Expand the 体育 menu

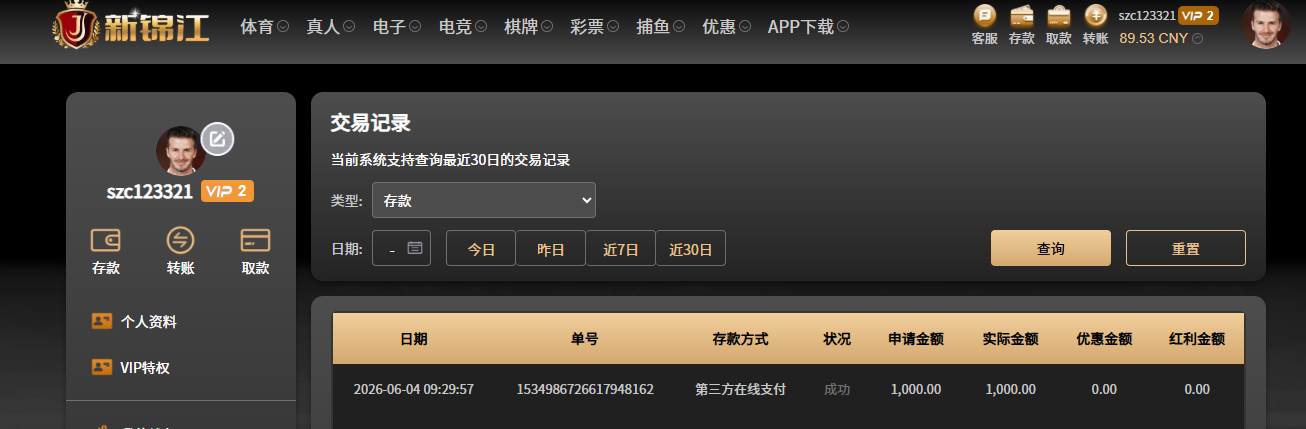[x=264, y=27]
